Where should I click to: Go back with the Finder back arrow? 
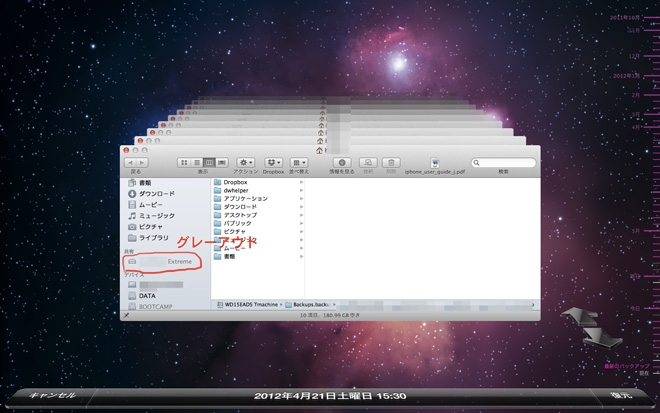pyautogui.click(x=130, y=163)
